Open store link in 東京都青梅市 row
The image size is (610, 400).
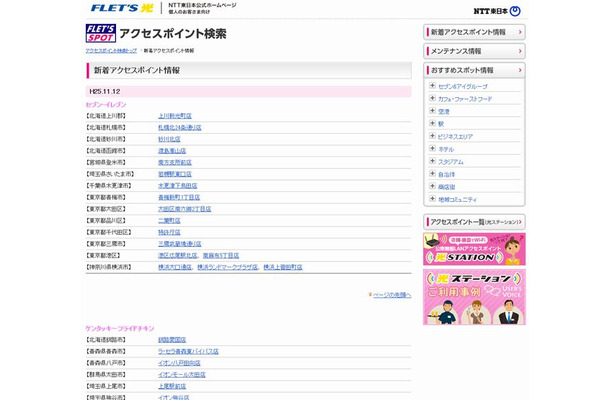(x=179, y=198)
